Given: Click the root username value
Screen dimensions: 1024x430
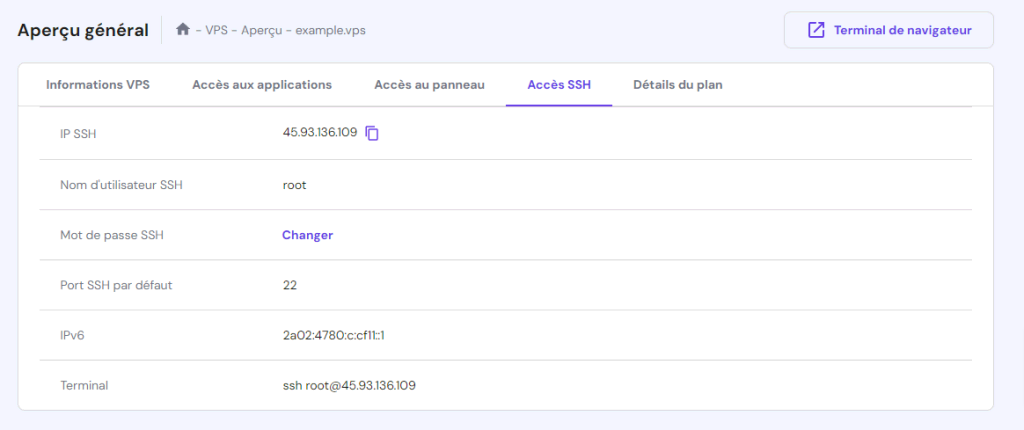Looking at the screenshot, I should (294, 185).
